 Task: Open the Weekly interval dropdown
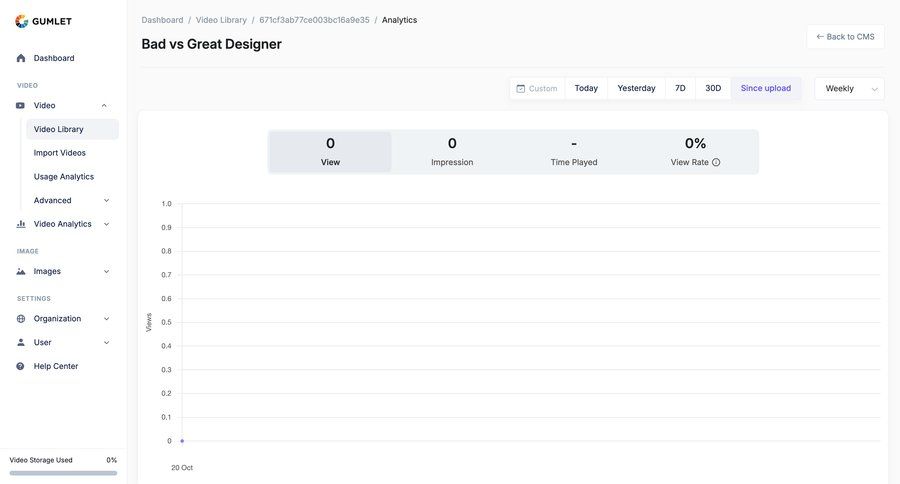pos(849,88)
